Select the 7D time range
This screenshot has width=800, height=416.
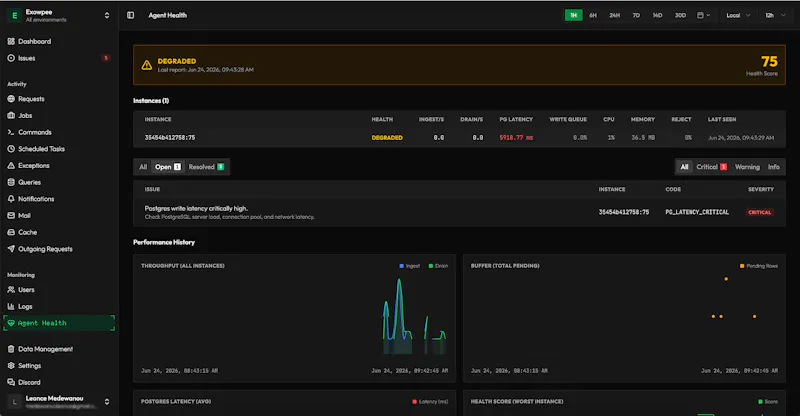click(636, 15)
